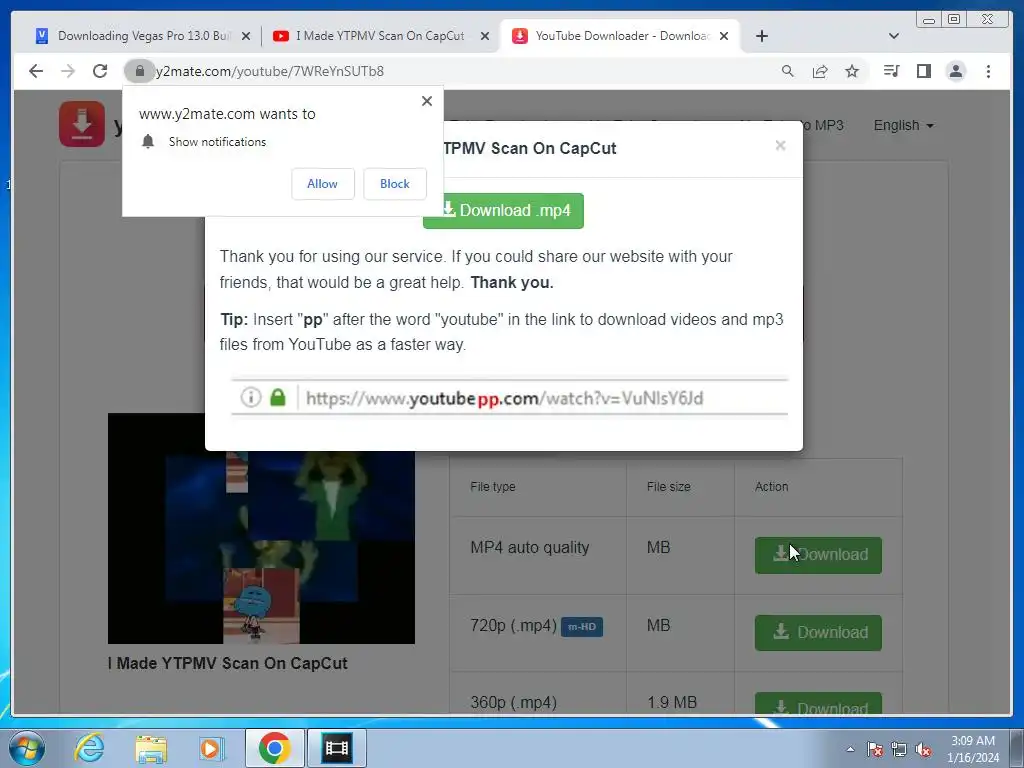Open the English language dropdown

click(903, 125)
